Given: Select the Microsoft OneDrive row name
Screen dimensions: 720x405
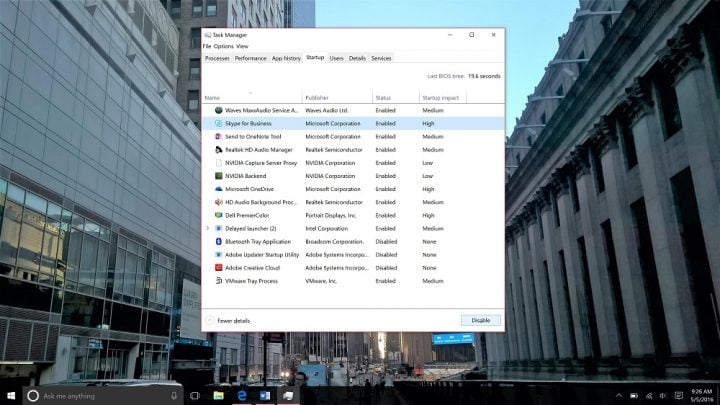Looking at the screenshot, I should pos(249,189).
